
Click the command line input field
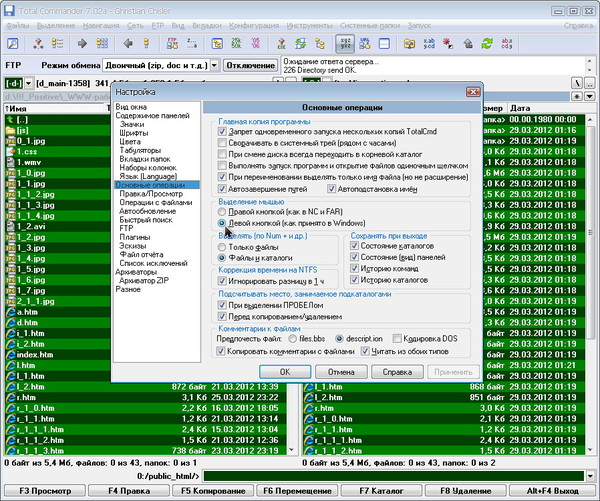(x=394, y=476)
